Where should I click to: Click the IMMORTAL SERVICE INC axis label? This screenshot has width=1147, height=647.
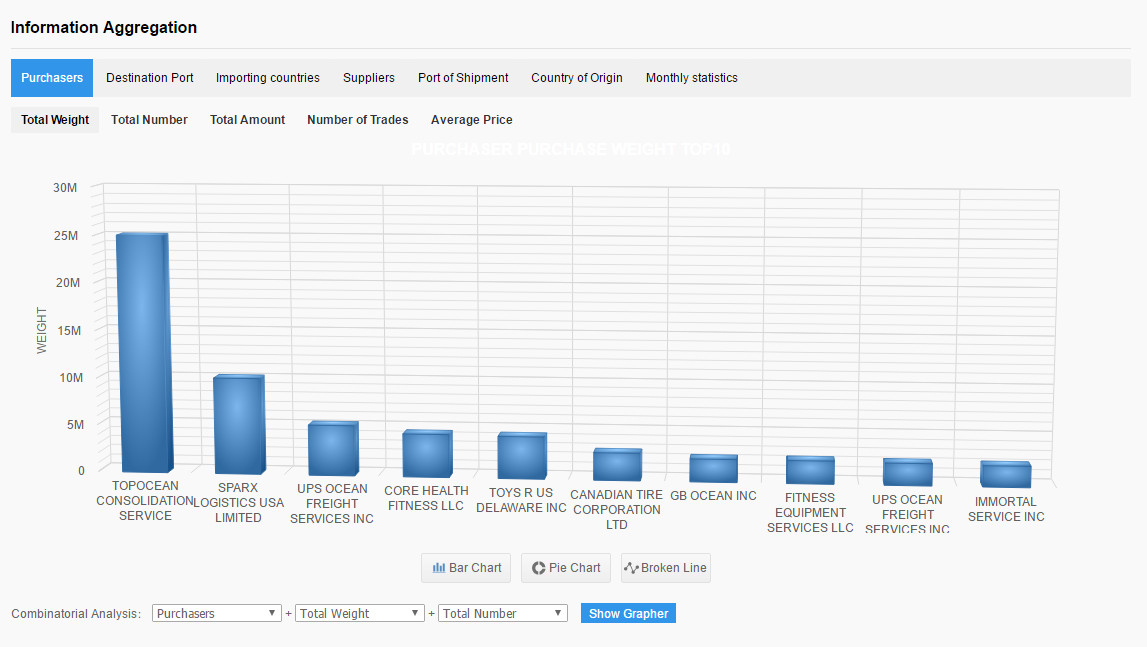click(1006, 509)
